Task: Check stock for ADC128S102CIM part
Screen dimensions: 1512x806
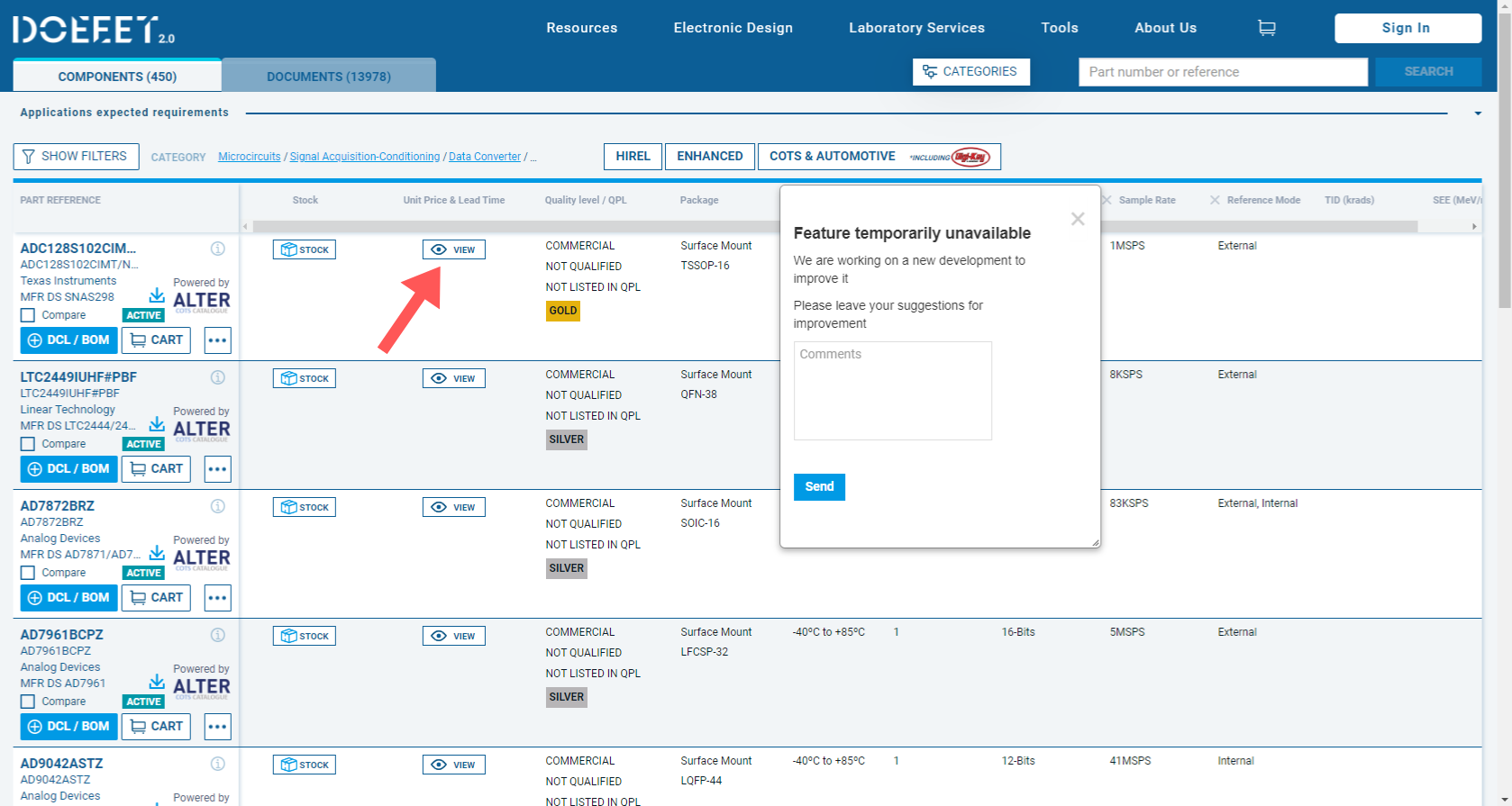Action: point(305,249)
